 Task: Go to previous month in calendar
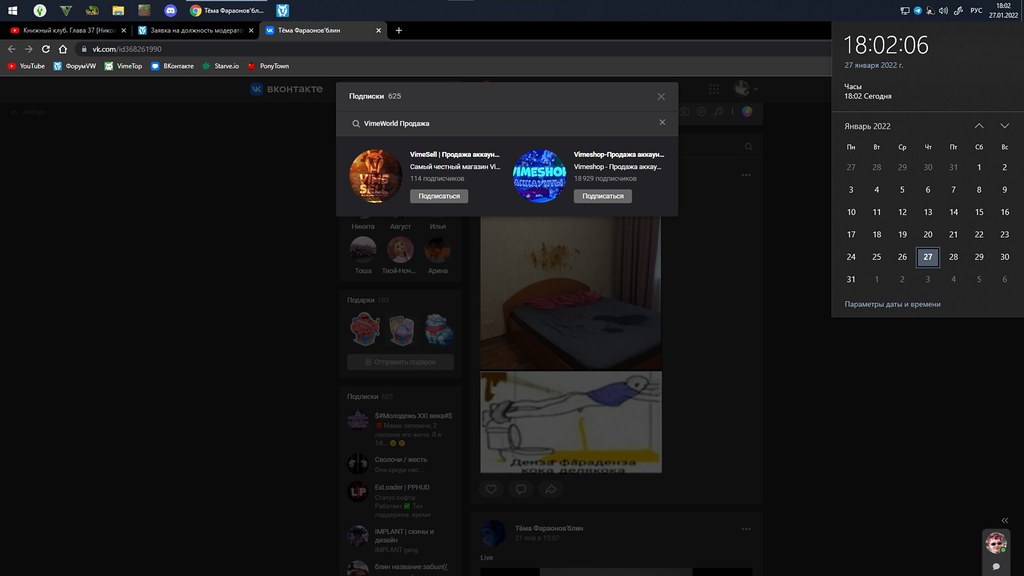pos(978,126)
